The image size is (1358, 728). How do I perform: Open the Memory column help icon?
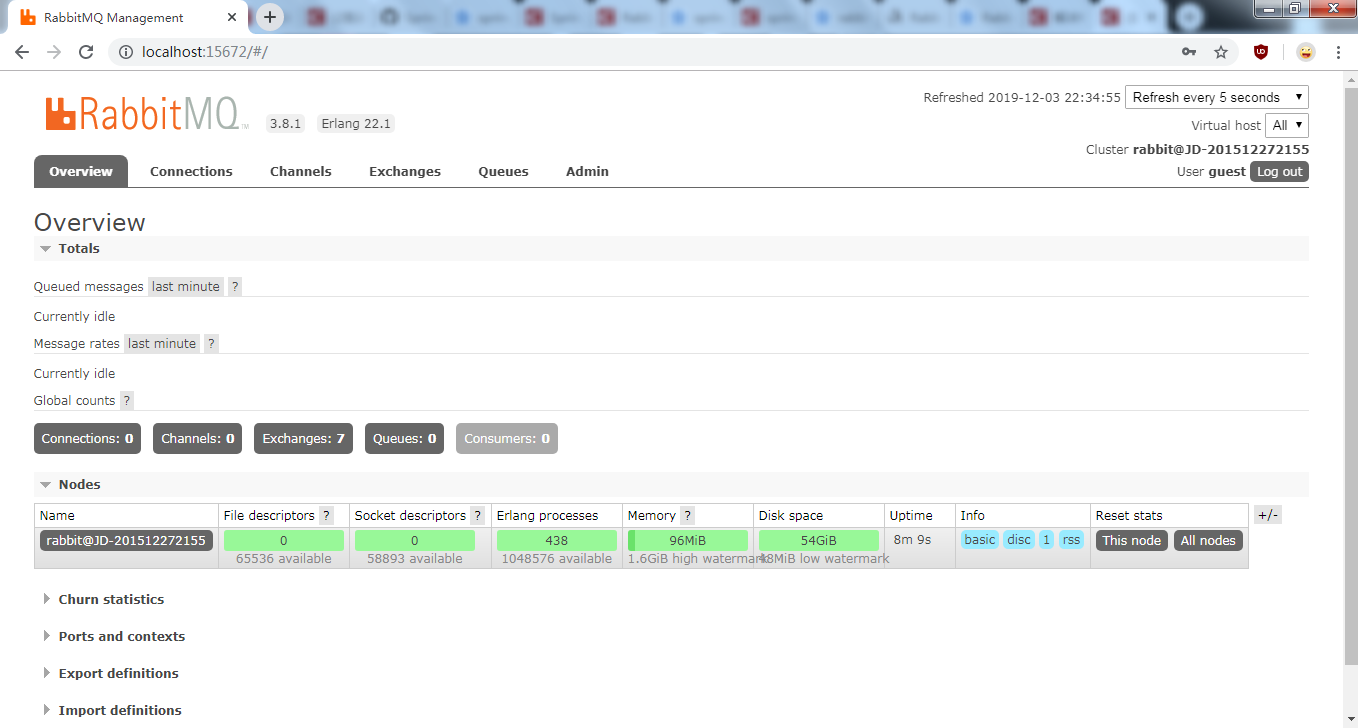(x=686, y=515)
